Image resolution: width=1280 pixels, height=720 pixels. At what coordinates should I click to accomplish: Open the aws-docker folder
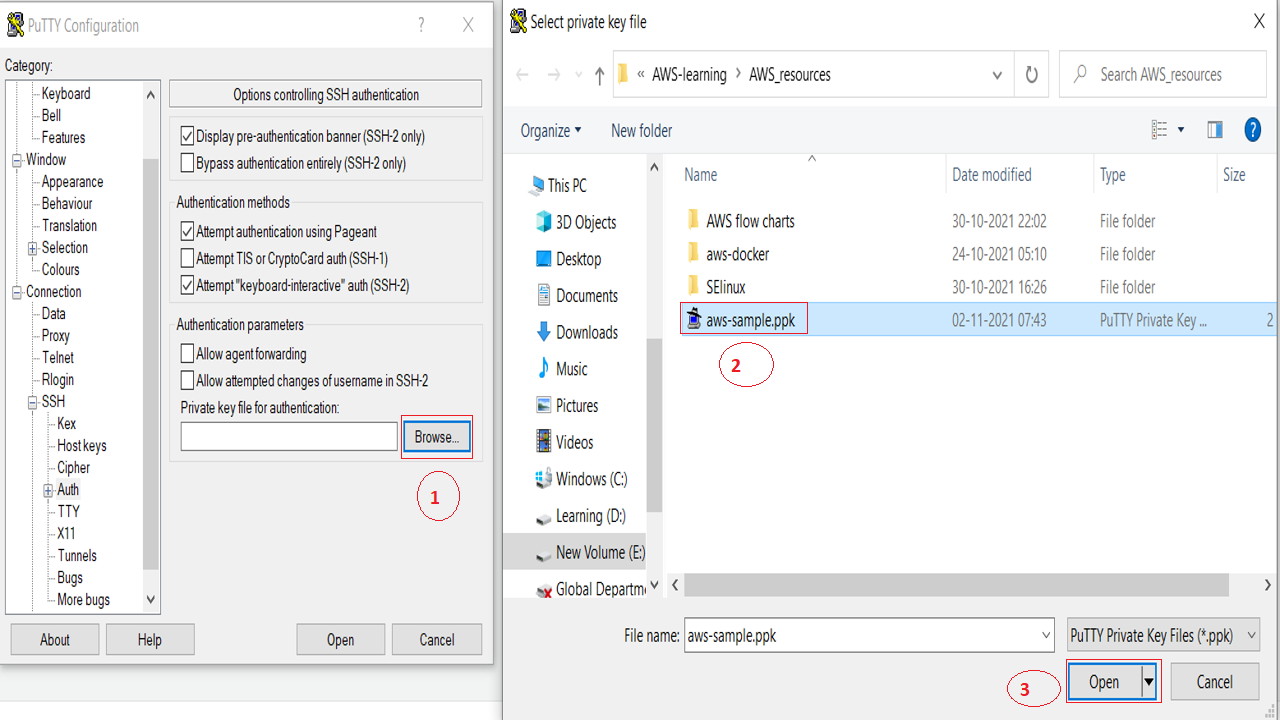(x=738, y=254)
